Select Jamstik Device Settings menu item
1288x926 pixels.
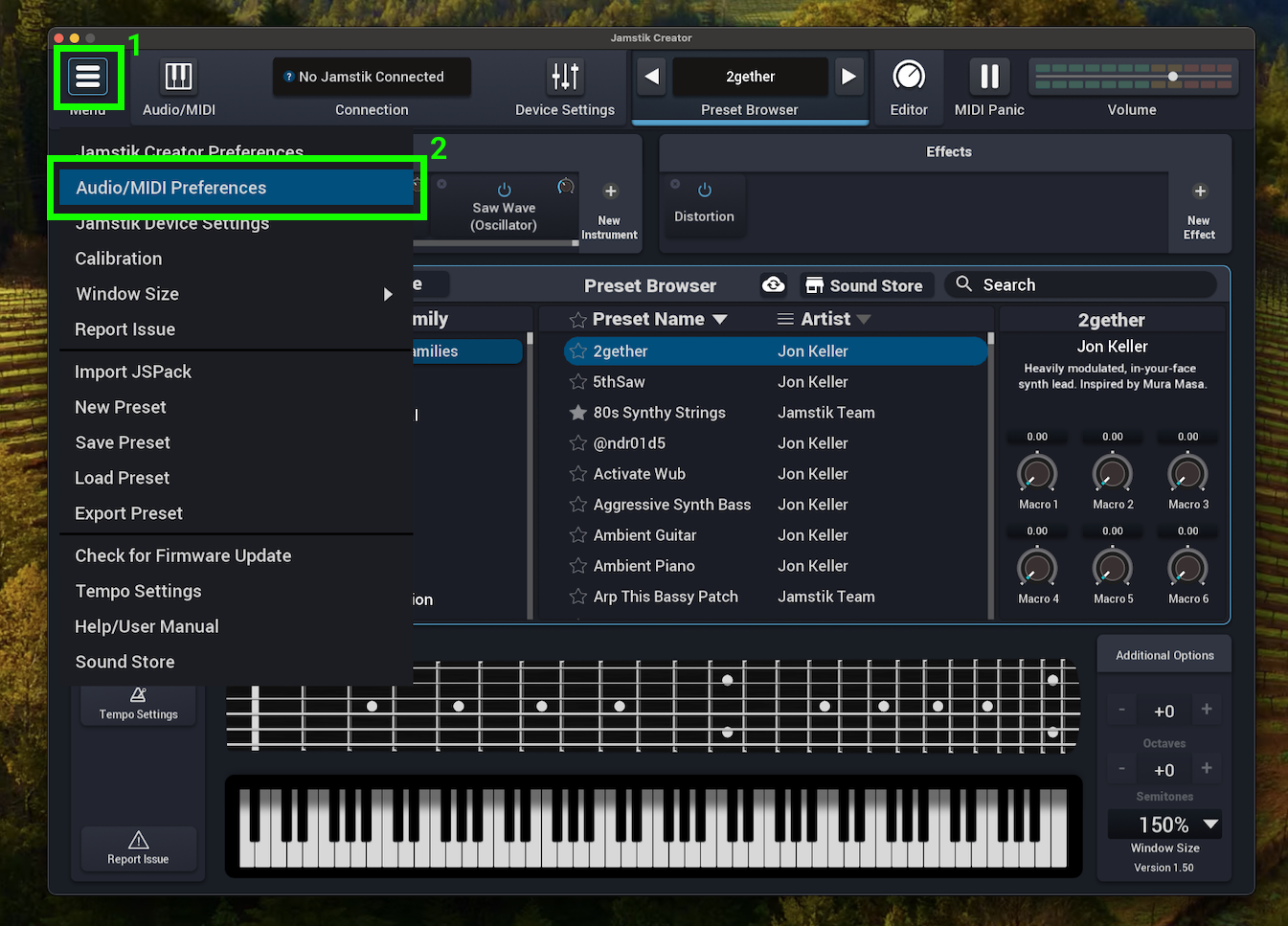(237, 224)
